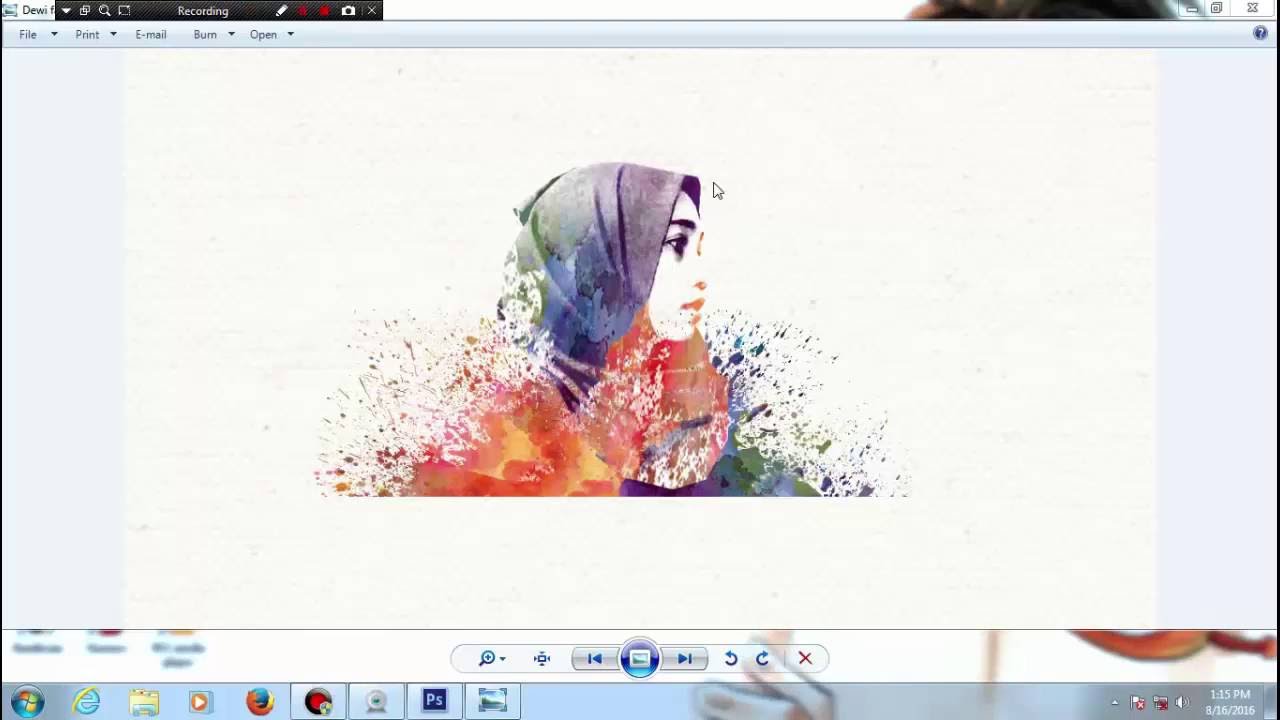Expand the File menu dropdown arrow
This screenshot has height=720, width=1280.
(x=54, y=34)
